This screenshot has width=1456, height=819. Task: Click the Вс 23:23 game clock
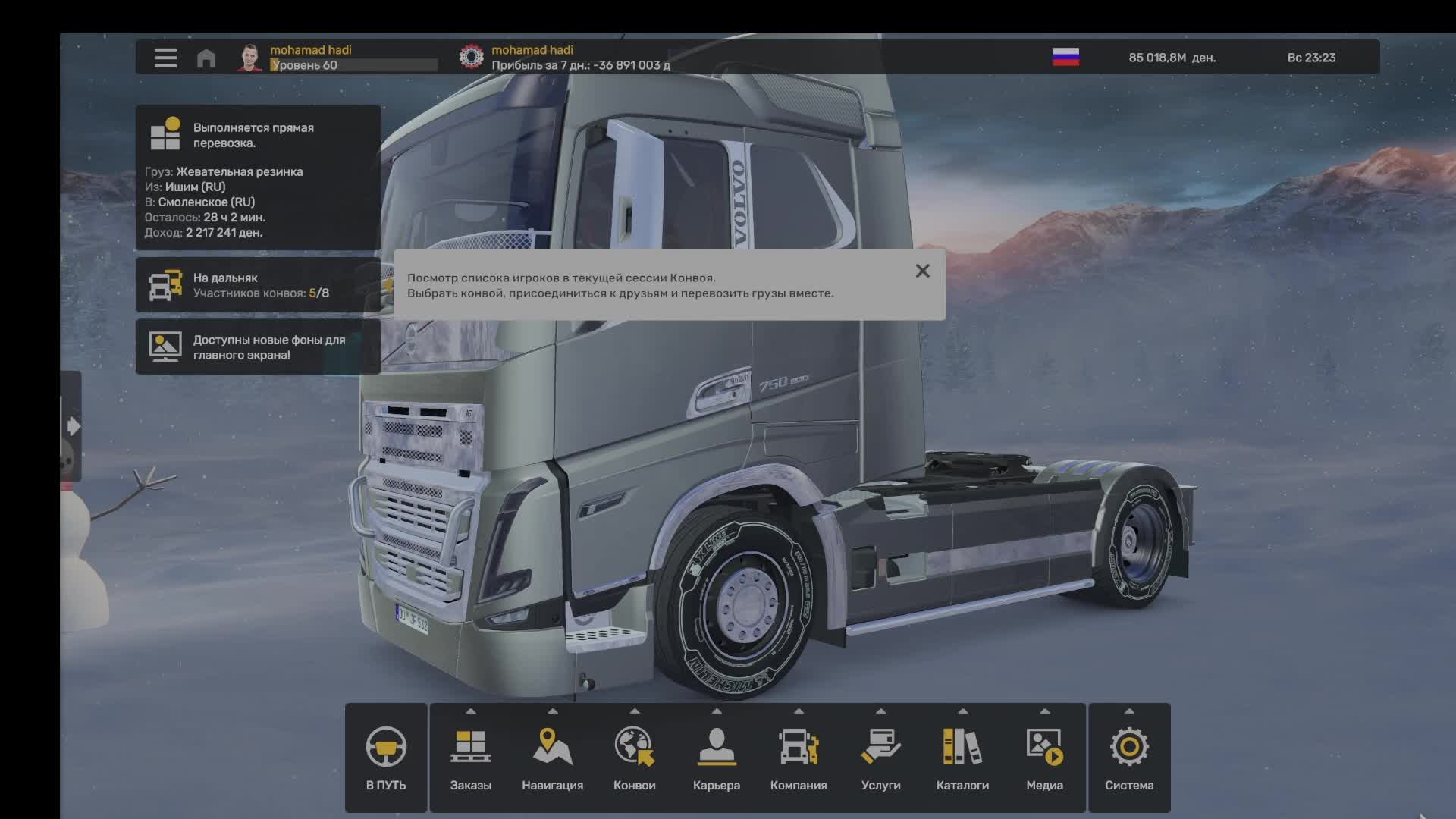pos(1311,58)
